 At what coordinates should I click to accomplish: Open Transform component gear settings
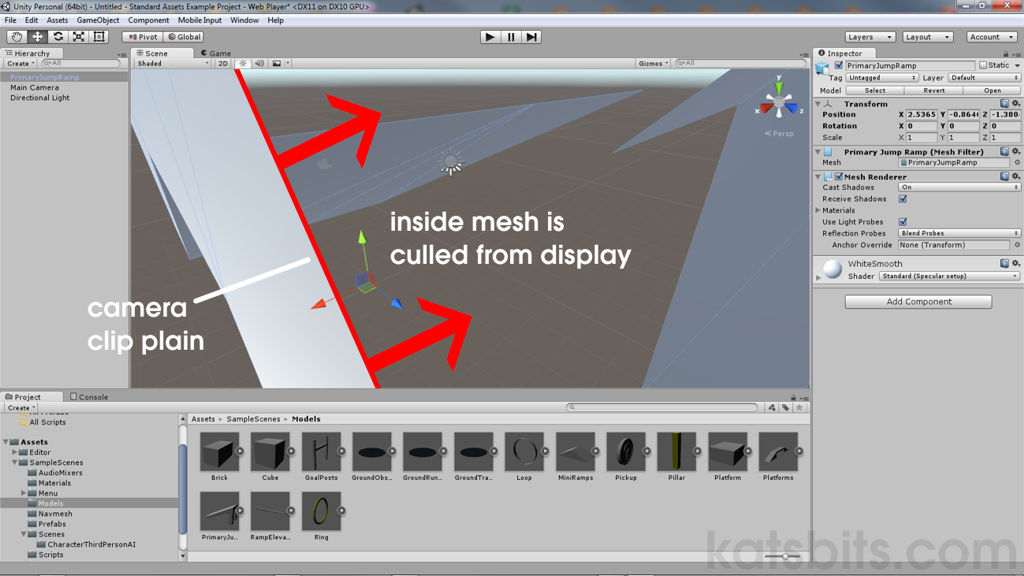(x=1016, y=103)
